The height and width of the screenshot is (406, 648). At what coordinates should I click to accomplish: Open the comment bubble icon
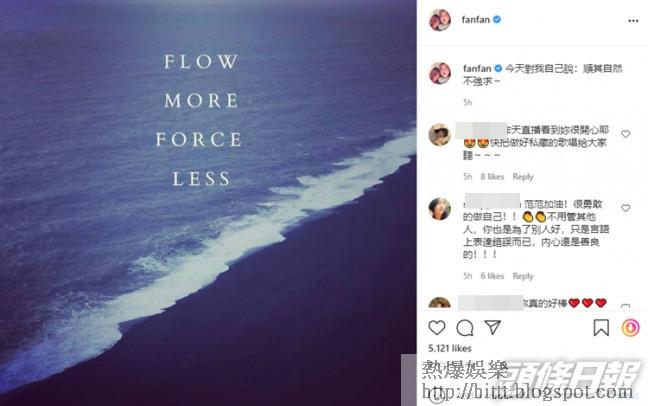[x=465, y=328]
